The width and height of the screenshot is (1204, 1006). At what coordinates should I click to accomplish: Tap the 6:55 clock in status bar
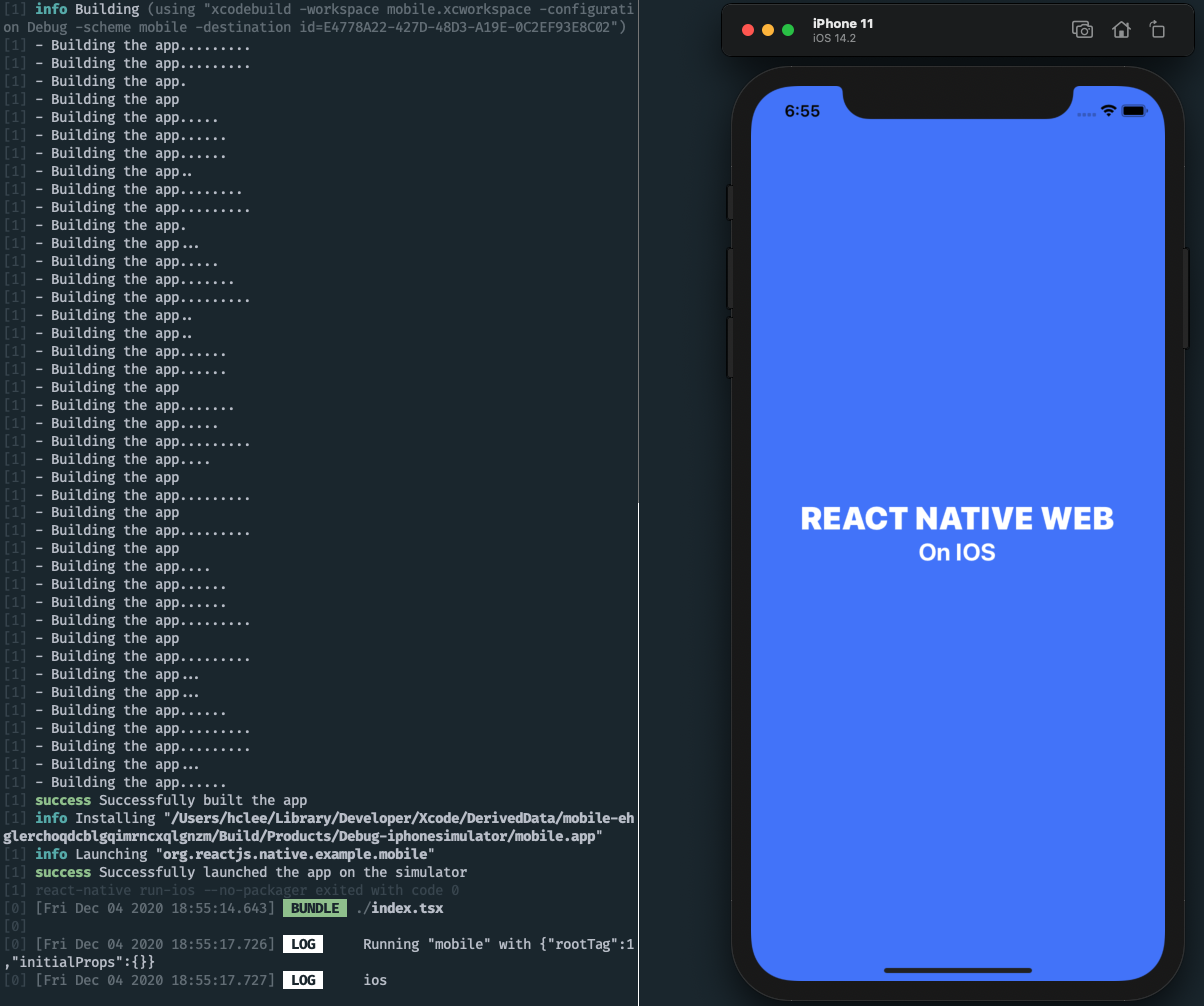pos(802,111)
